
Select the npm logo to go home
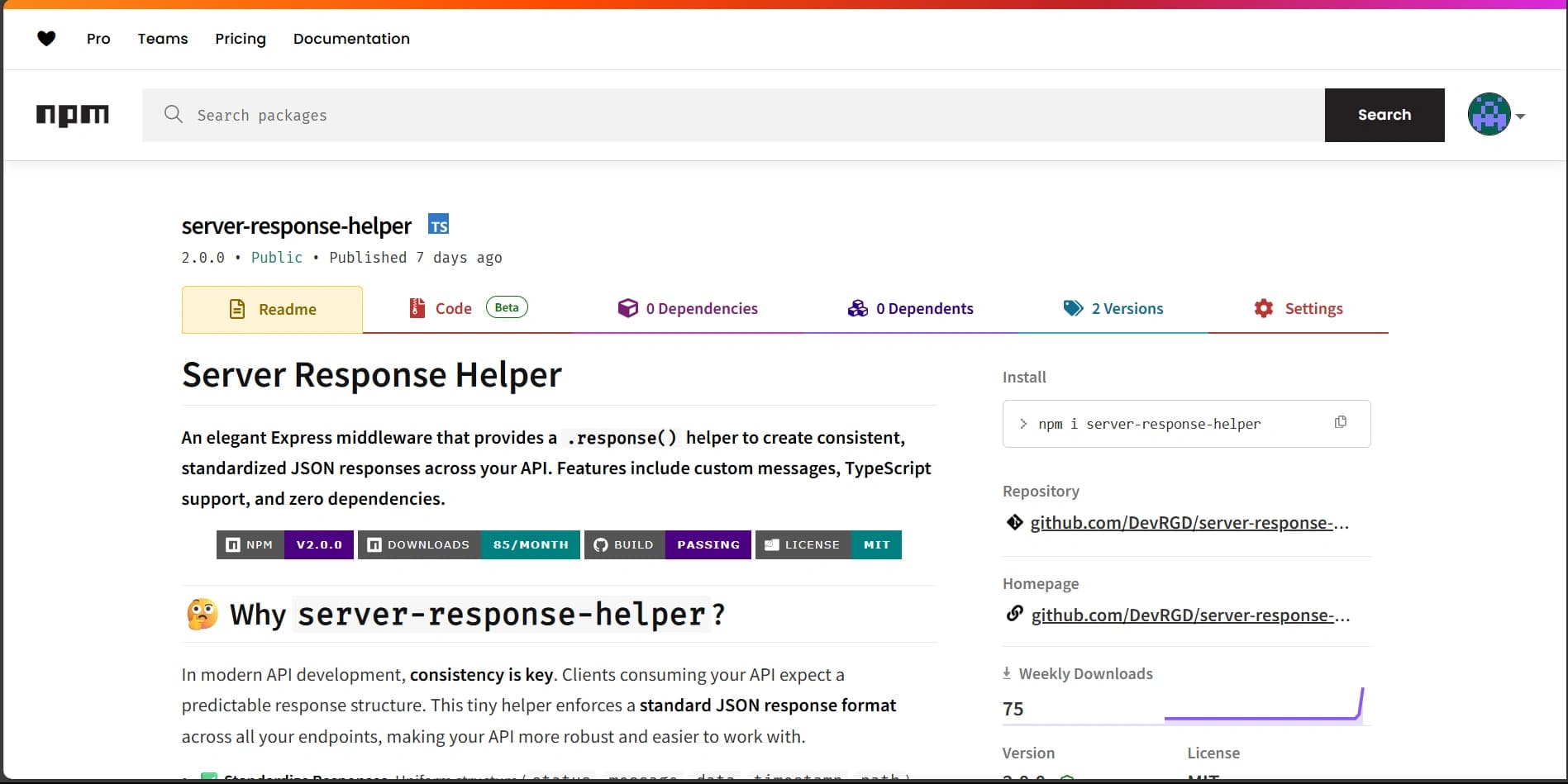point(73,116)
